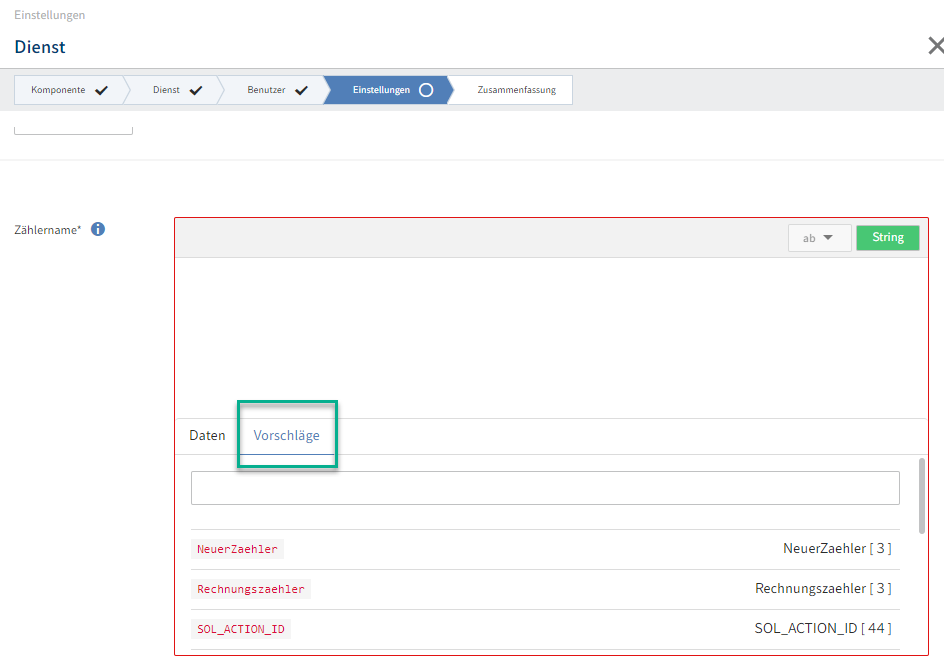Select the NeuerZaehler suggestion tag
944x670 pixels.
238,549
